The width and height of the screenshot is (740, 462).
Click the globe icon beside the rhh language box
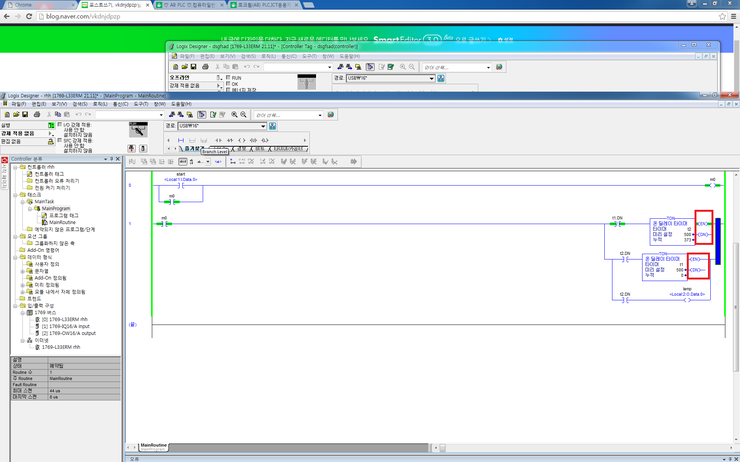coord(331,115)
